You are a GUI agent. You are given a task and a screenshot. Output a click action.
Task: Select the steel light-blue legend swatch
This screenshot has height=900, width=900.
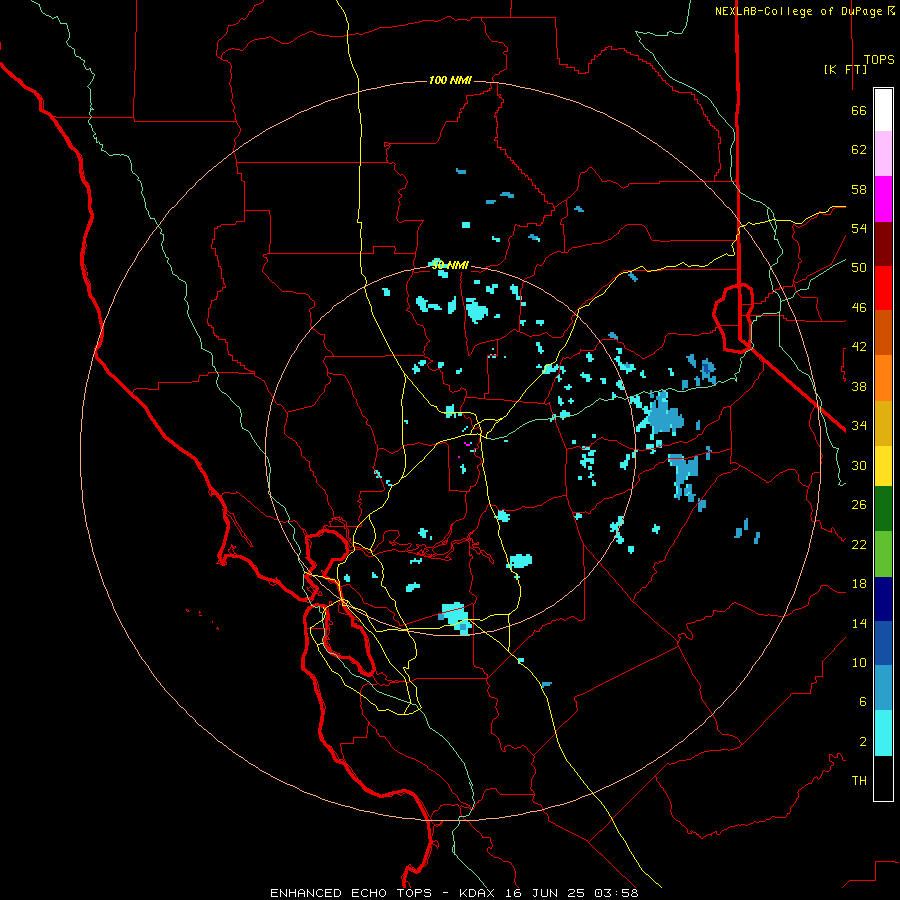tap(883, 688)
